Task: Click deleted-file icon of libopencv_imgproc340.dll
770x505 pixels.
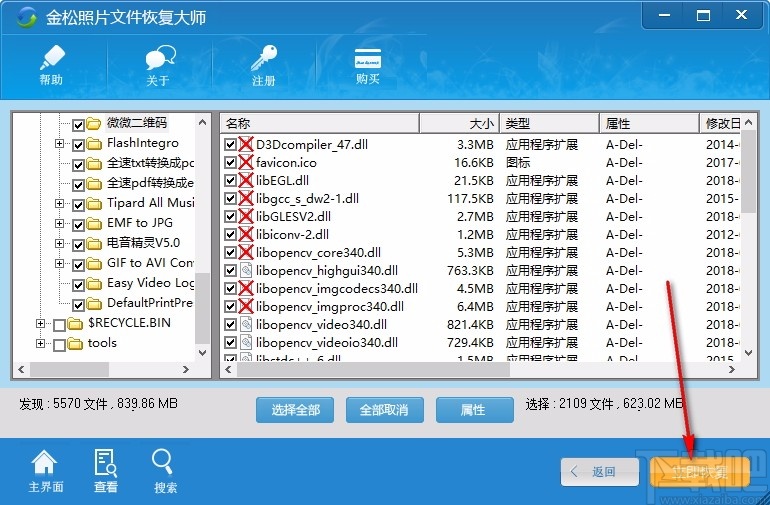Action: click(246, 306)
